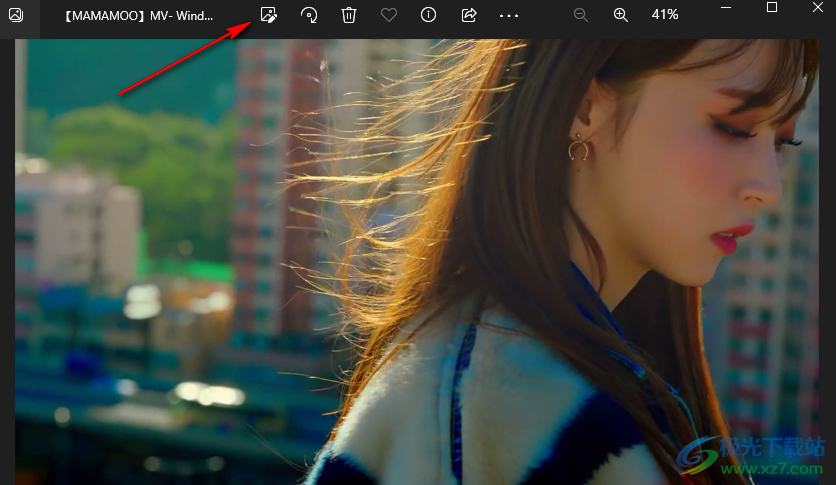The image size is (836, 485).
Task: Click the Photos app icon at top-left
Action: (x=16, y=15)
